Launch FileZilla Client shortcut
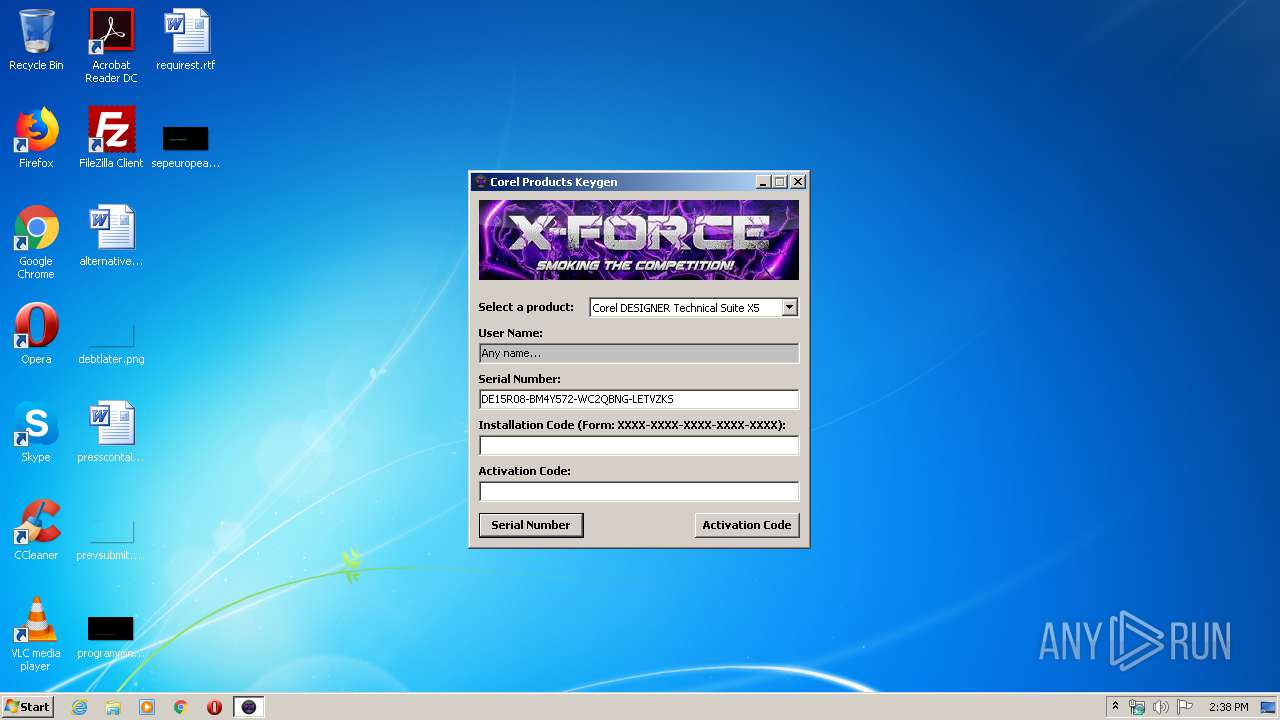Viewport: 1280px width, 720px height. point(111,138)
